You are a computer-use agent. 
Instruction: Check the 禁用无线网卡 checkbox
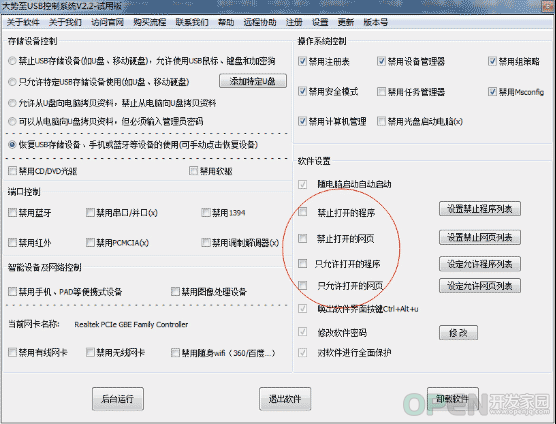[90, 352]
